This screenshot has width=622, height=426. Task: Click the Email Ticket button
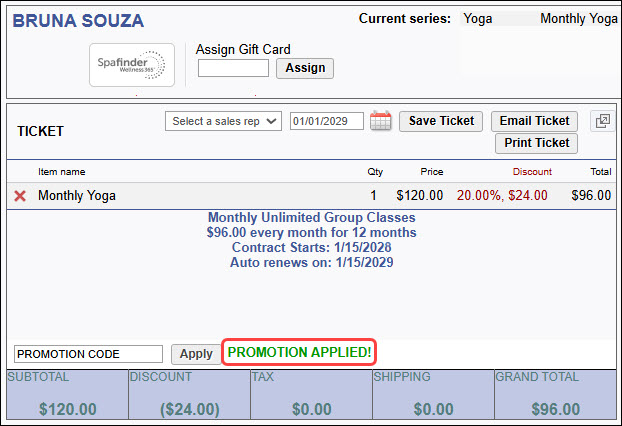pyautogui.click(x=534, y=121)
